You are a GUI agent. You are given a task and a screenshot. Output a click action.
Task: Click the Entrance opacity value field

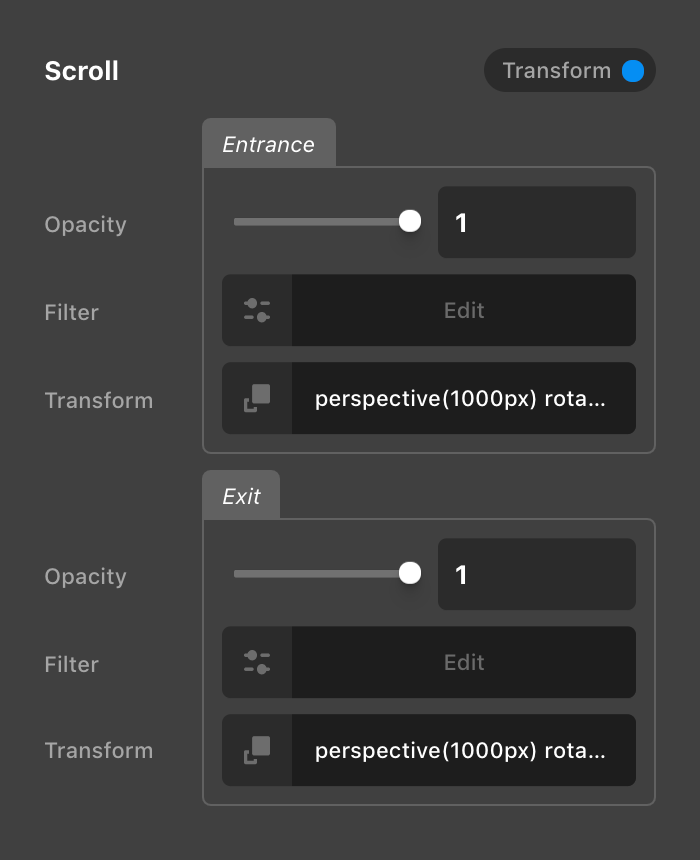[536, 222]
